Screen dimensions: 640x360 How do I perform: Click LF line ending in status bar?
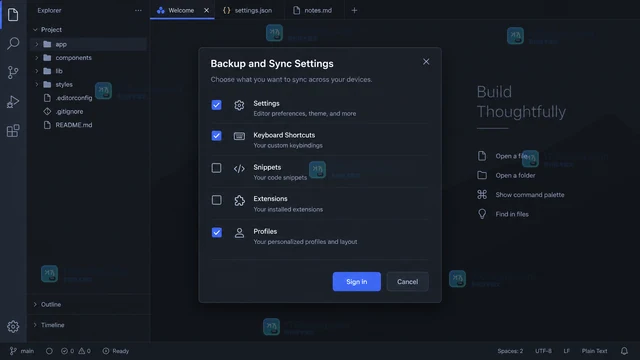[567, 351]
